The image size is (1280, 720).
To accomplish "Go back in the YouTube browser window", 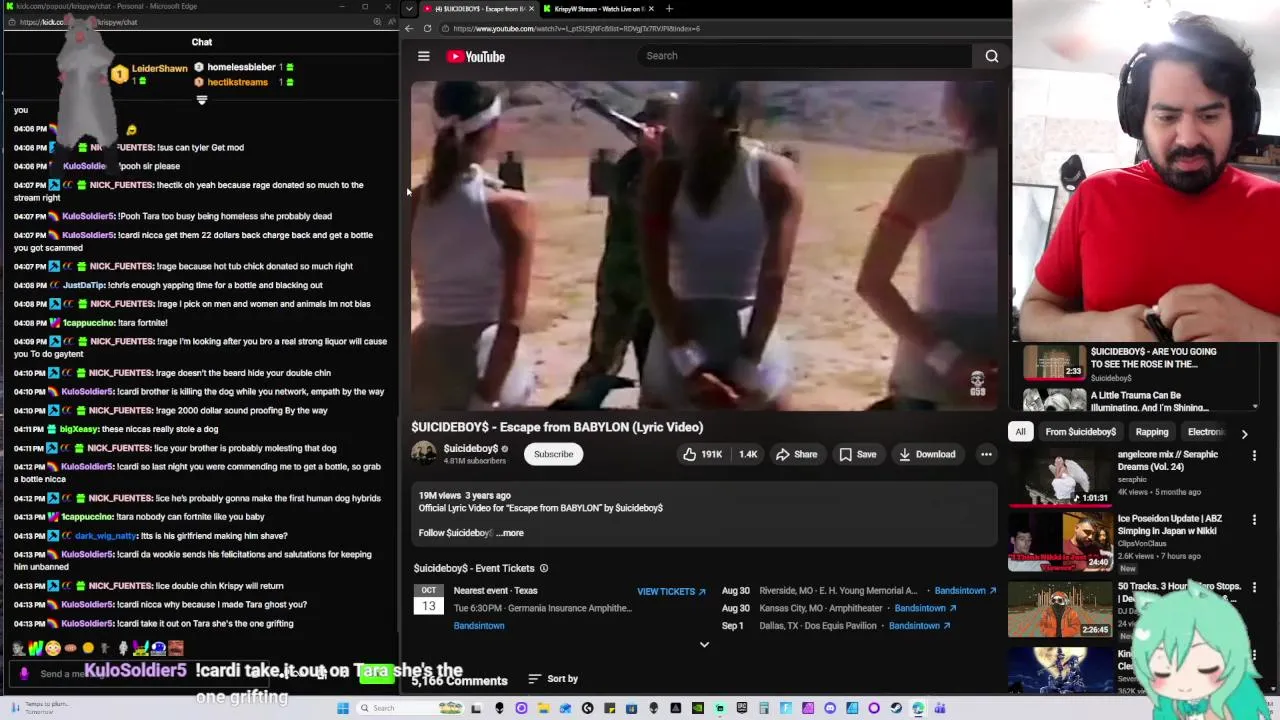I will (x=409, y=28).
